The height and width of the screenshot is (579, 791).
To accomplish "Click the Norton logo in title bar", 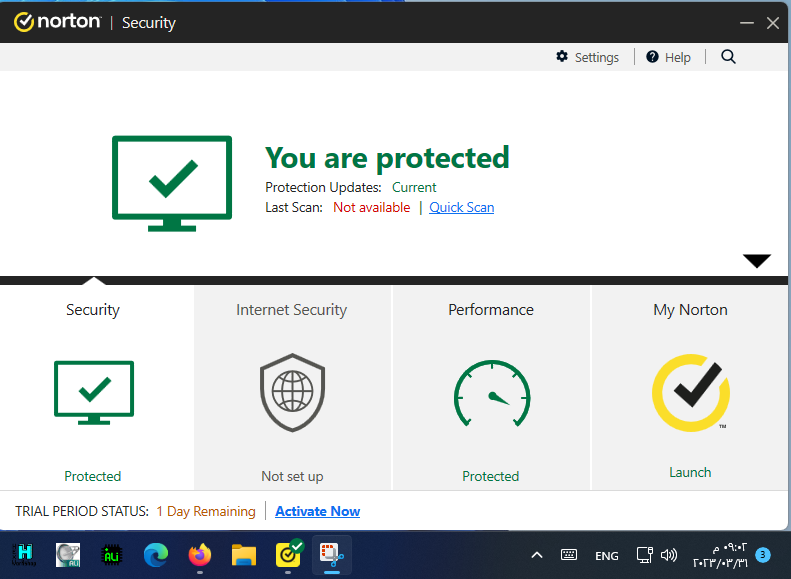I will [x=57, y=22].
